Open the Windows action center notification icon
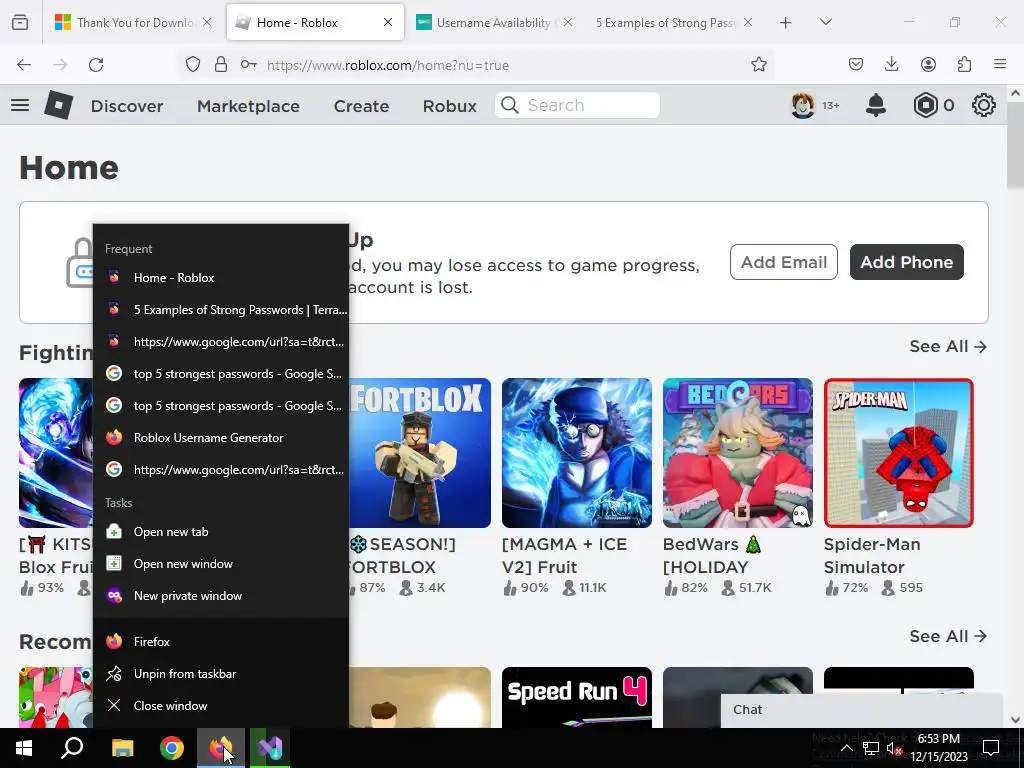 coord(991,748)
